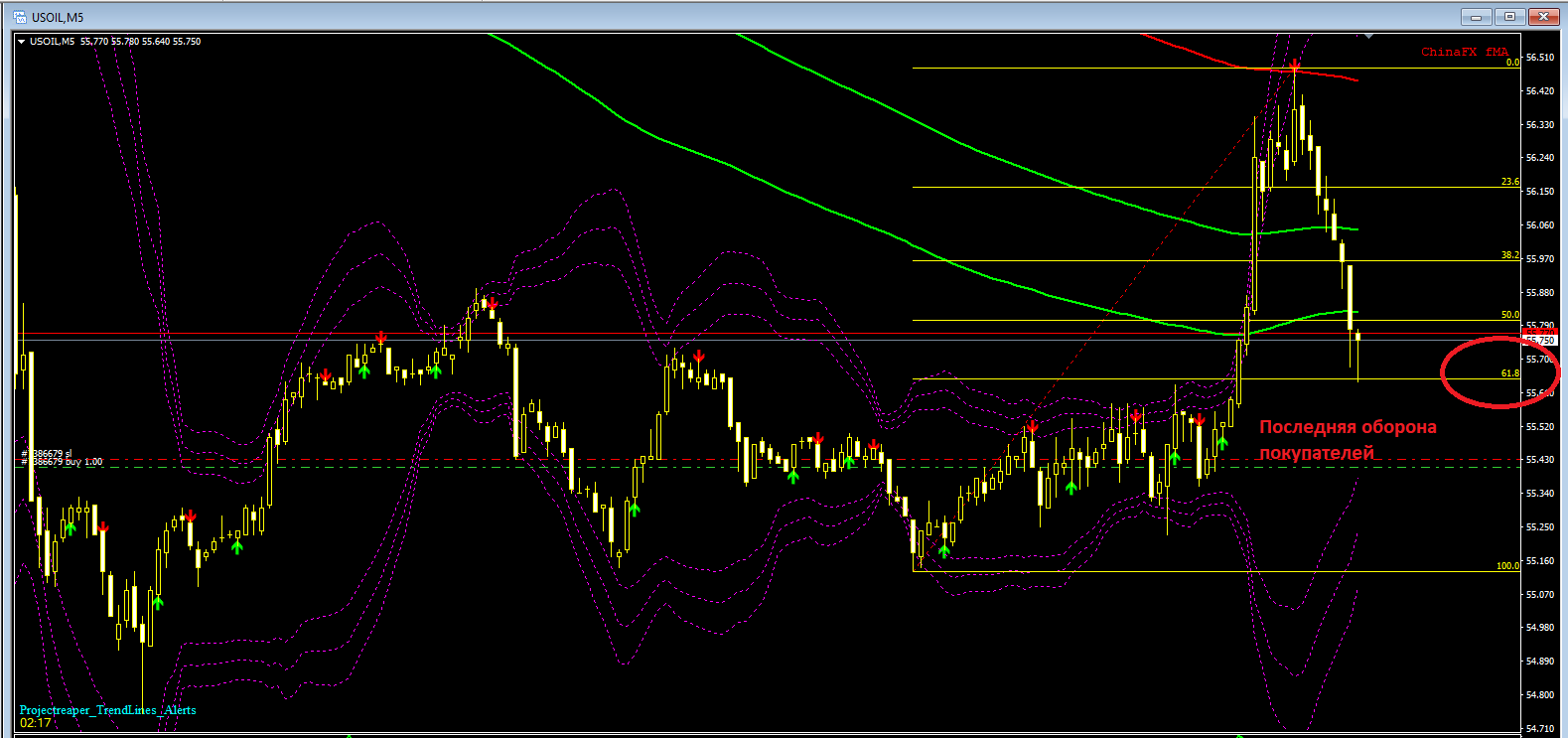
Task: Click price scale value 56.420
Action: point(1540,91)
